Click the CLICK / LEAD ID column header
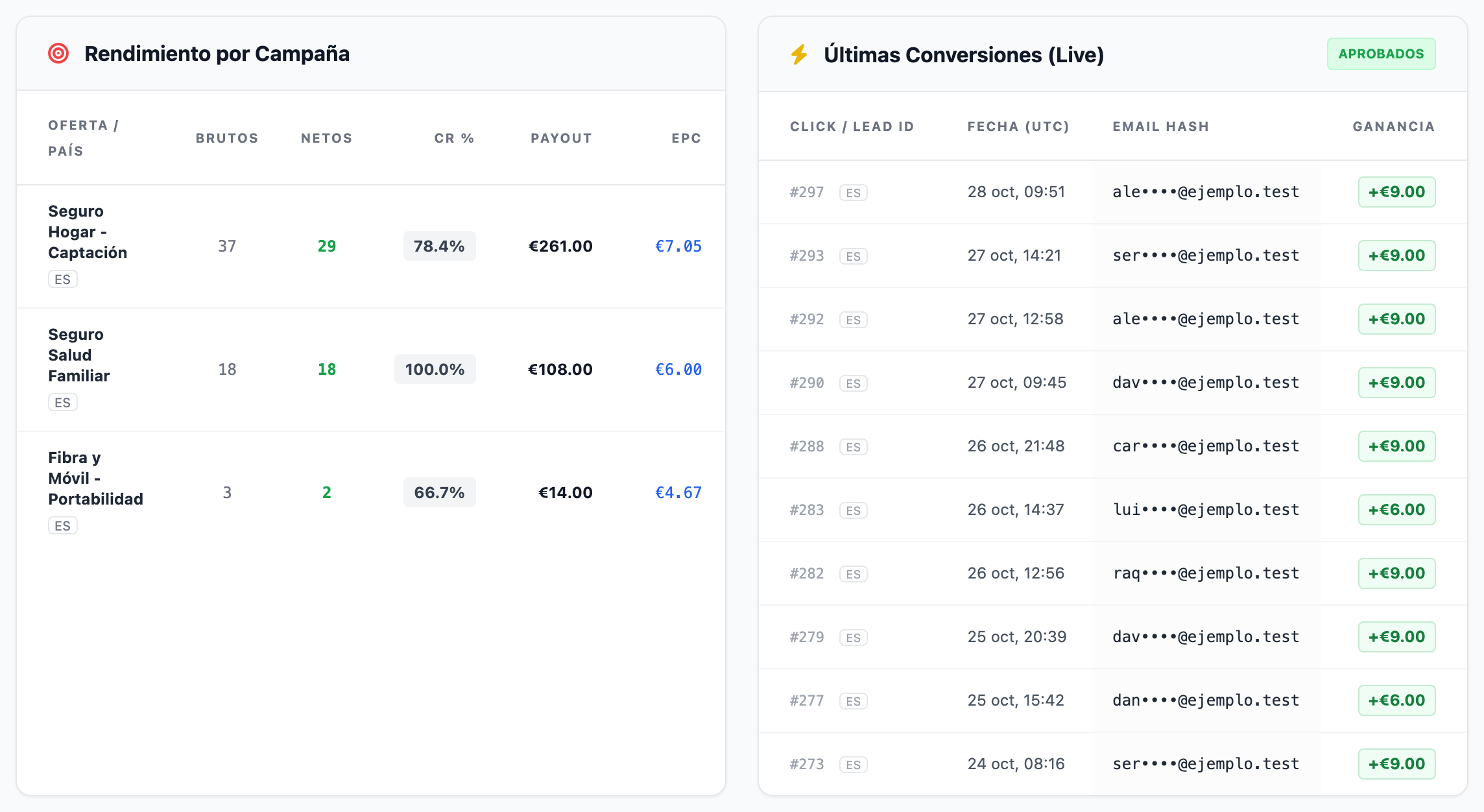1484x812 pixels. [852, 126]
